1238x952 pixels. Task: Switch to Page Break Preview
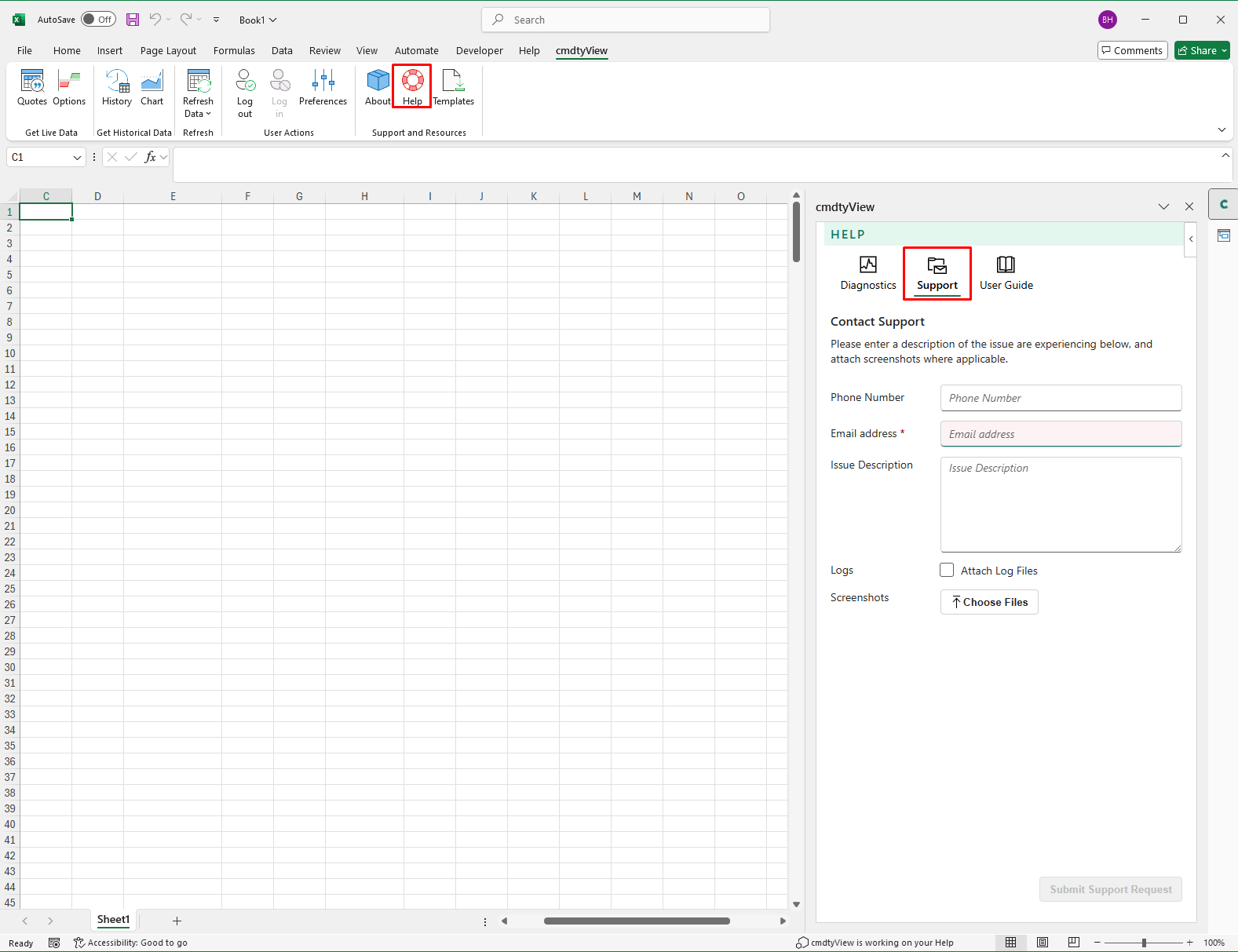click(1074, 943)
